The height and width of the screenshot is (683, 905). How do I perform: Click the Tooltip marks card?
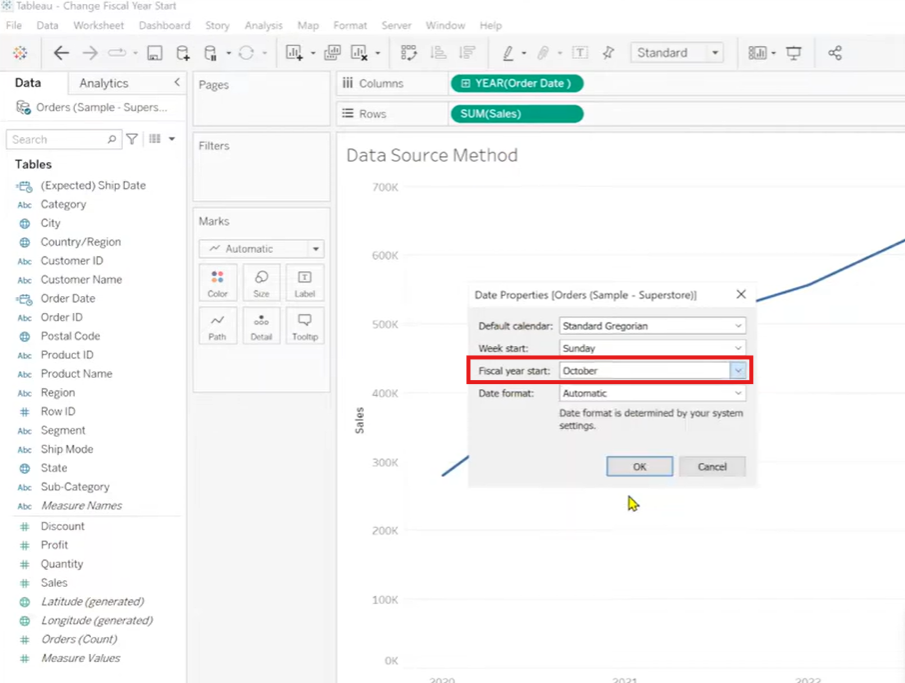[x=305, y=326]
